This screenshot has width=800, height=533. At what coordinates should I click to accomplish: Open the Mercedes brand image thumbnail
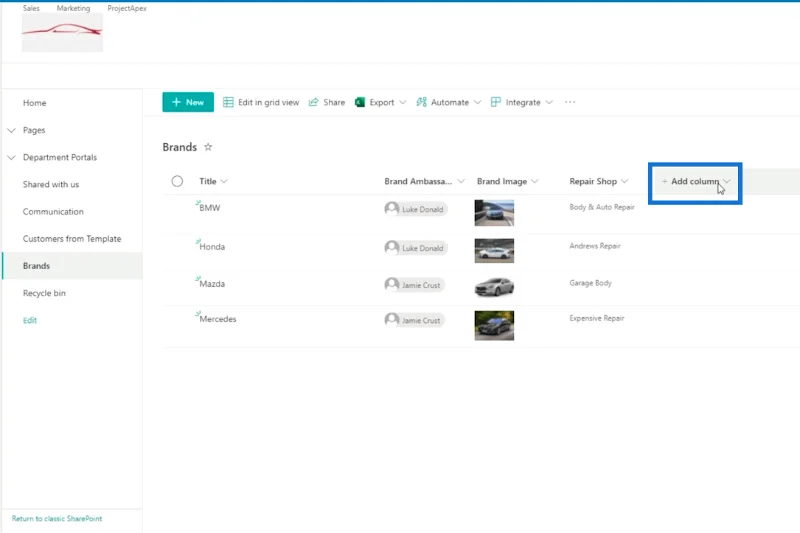point(494,325)
